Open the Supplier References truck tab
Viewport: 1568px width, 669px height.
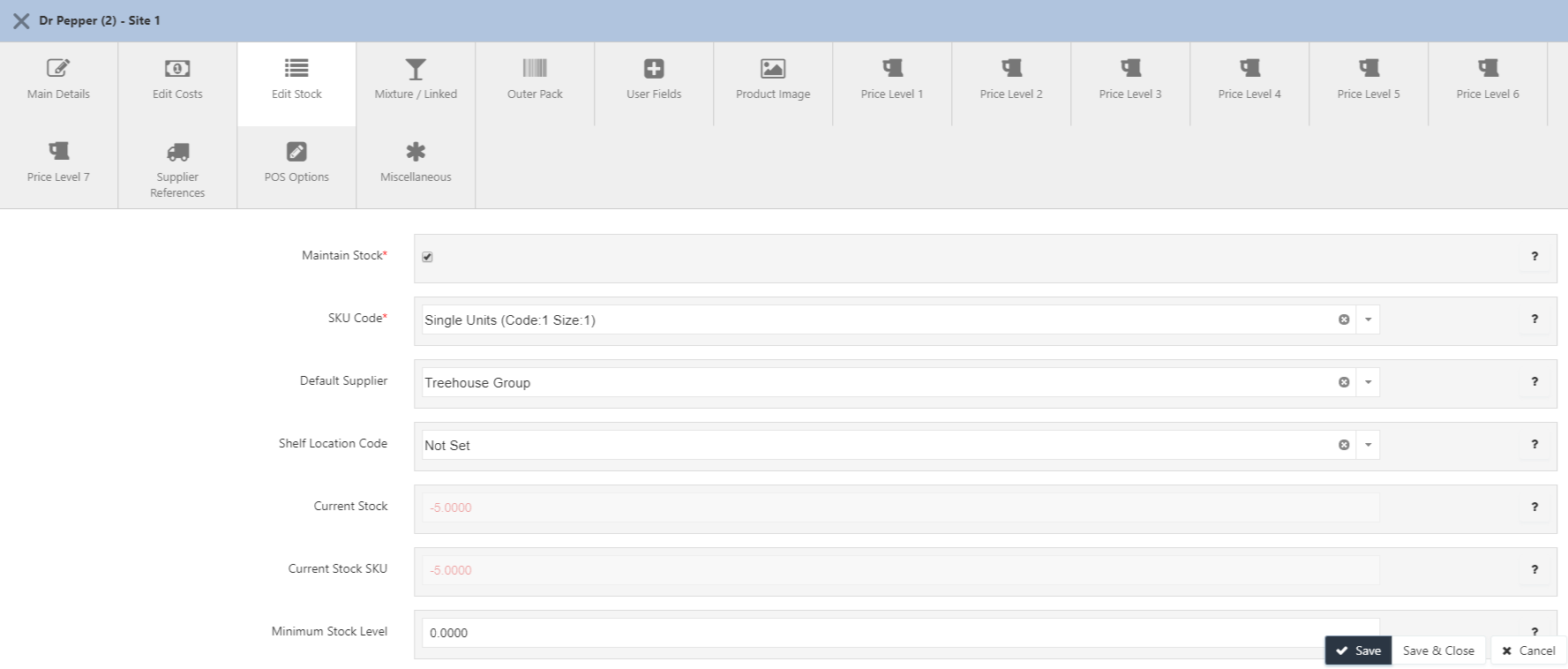177,167
